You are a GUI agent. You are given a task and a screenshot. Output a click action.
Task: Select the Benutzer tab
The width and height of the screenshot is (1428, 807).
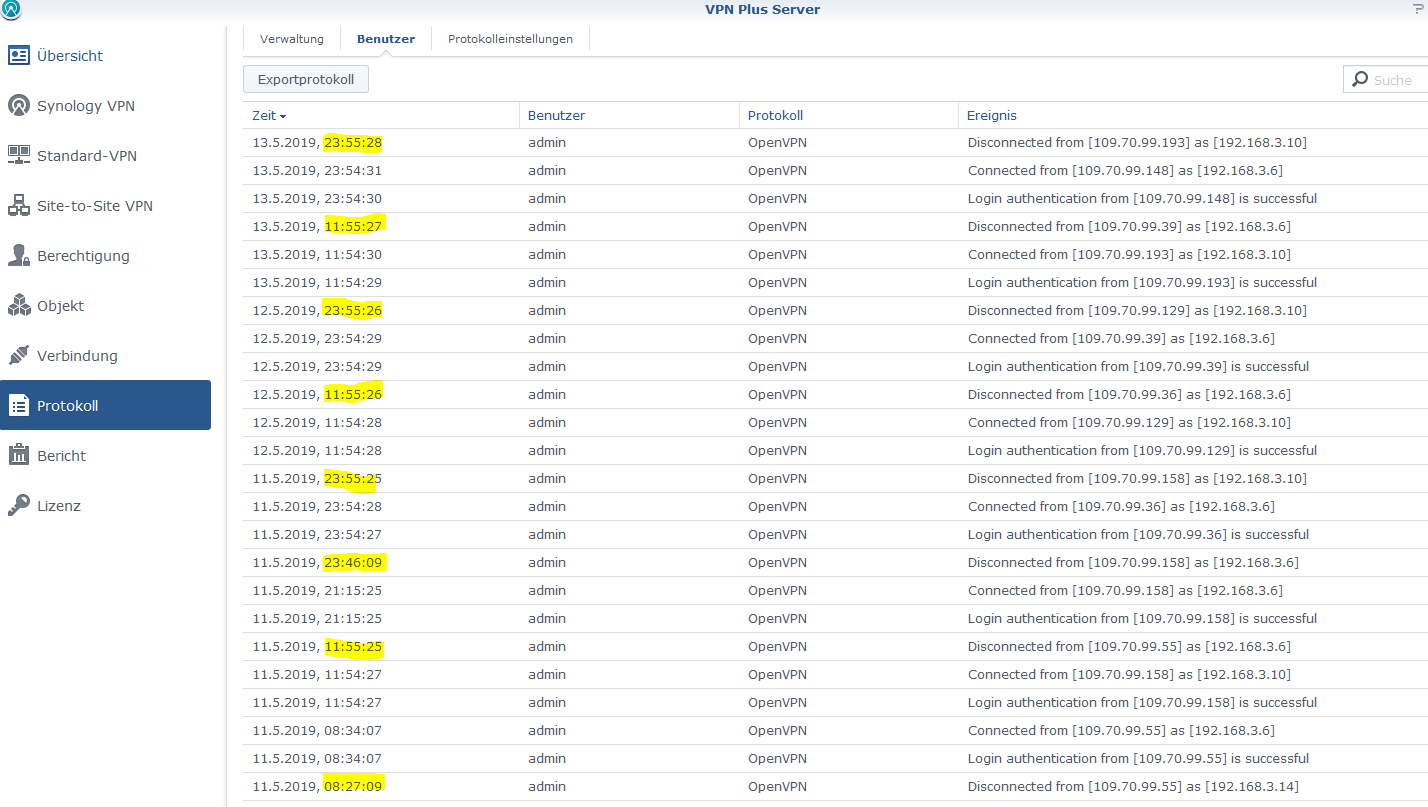[x=386, y=39]
